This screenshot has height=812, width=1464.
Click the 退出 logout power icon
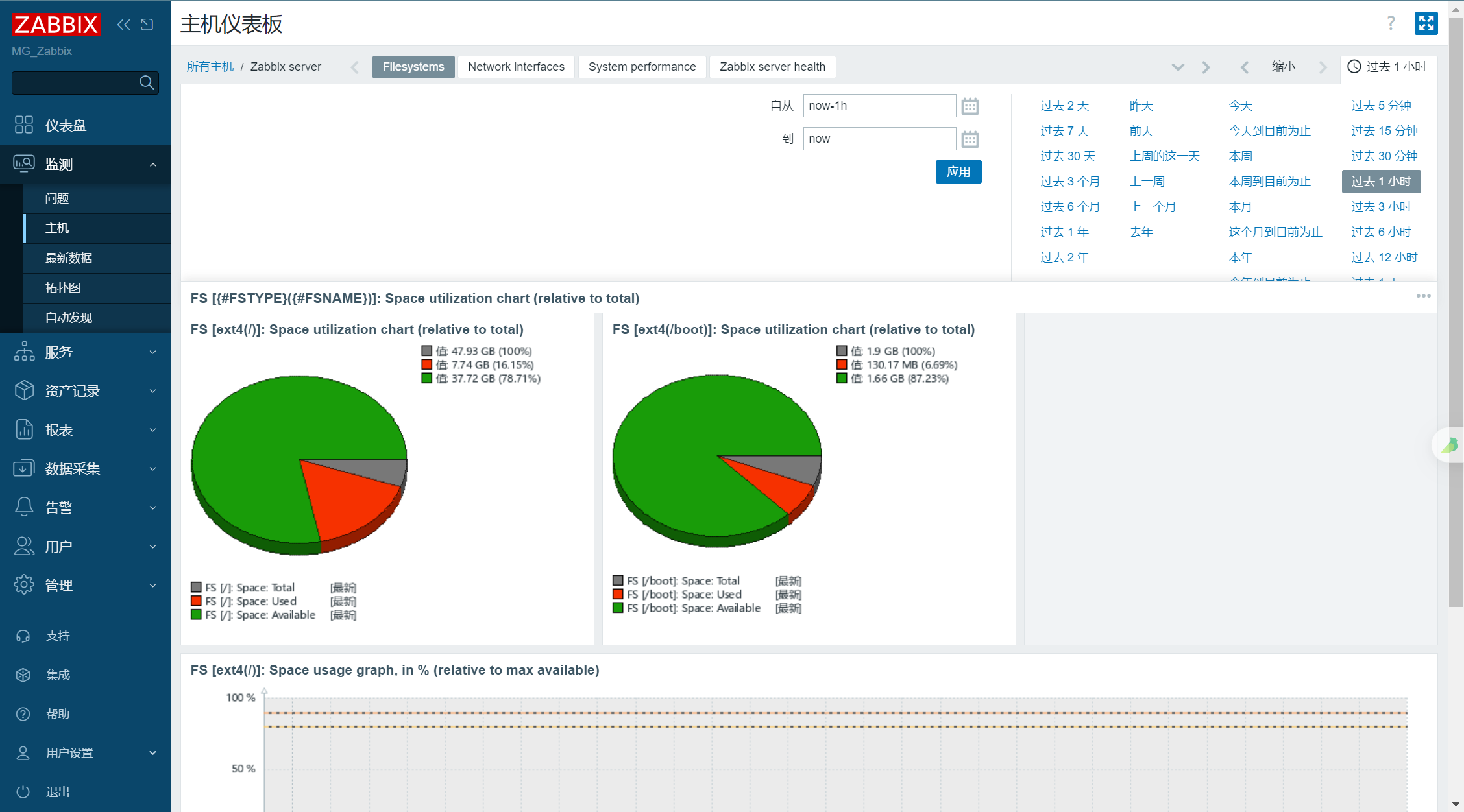pyautogui.click(x=23, y=791)
